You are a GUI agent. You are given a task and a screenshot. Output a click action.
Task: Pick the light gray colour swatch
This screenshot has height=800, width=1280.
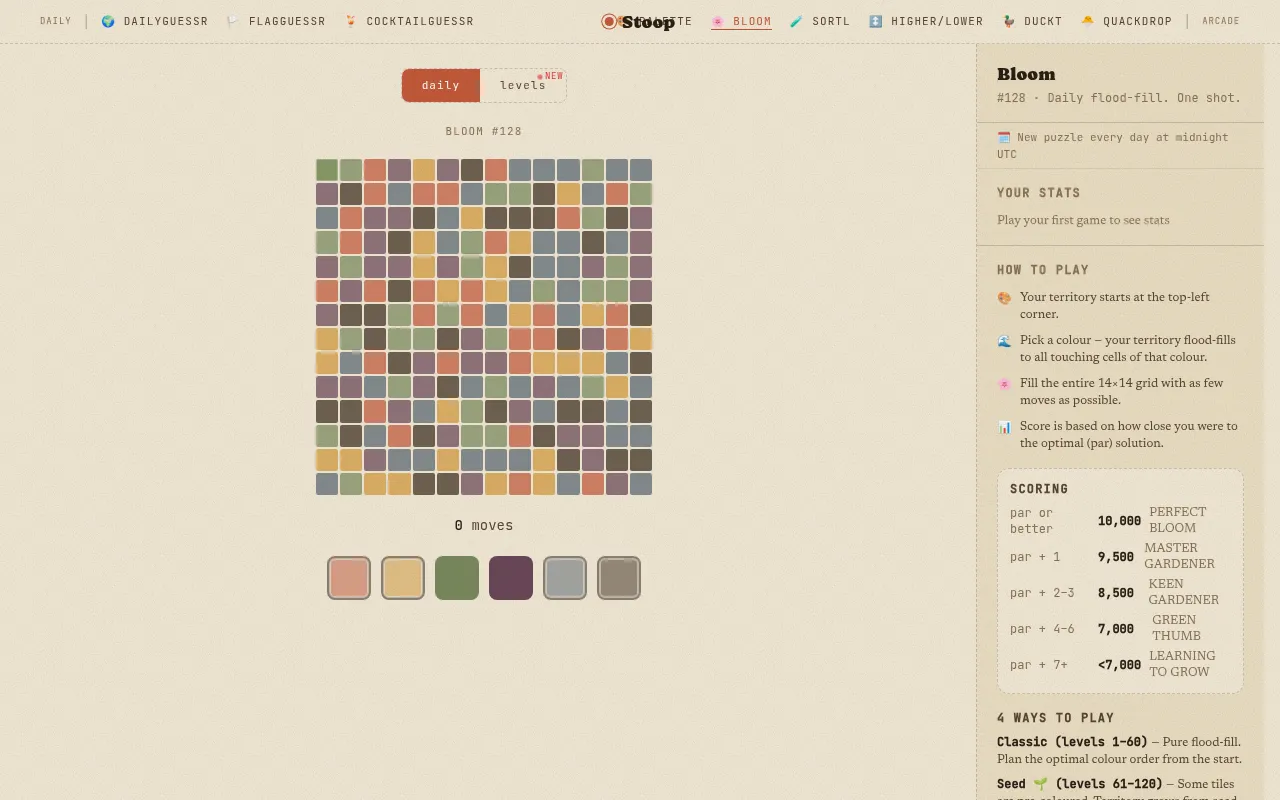[565, 578]
